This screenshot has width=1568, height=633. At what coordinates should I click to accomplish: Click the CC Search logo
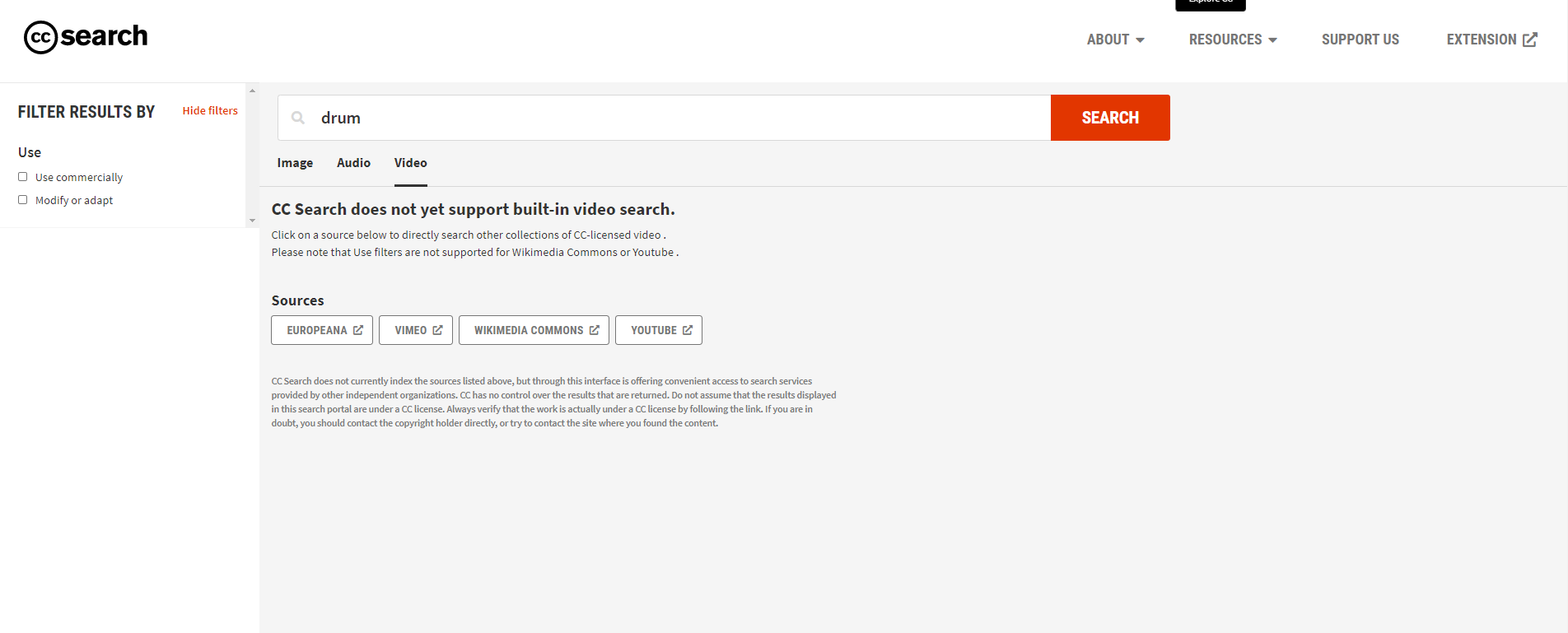point(86,37)
